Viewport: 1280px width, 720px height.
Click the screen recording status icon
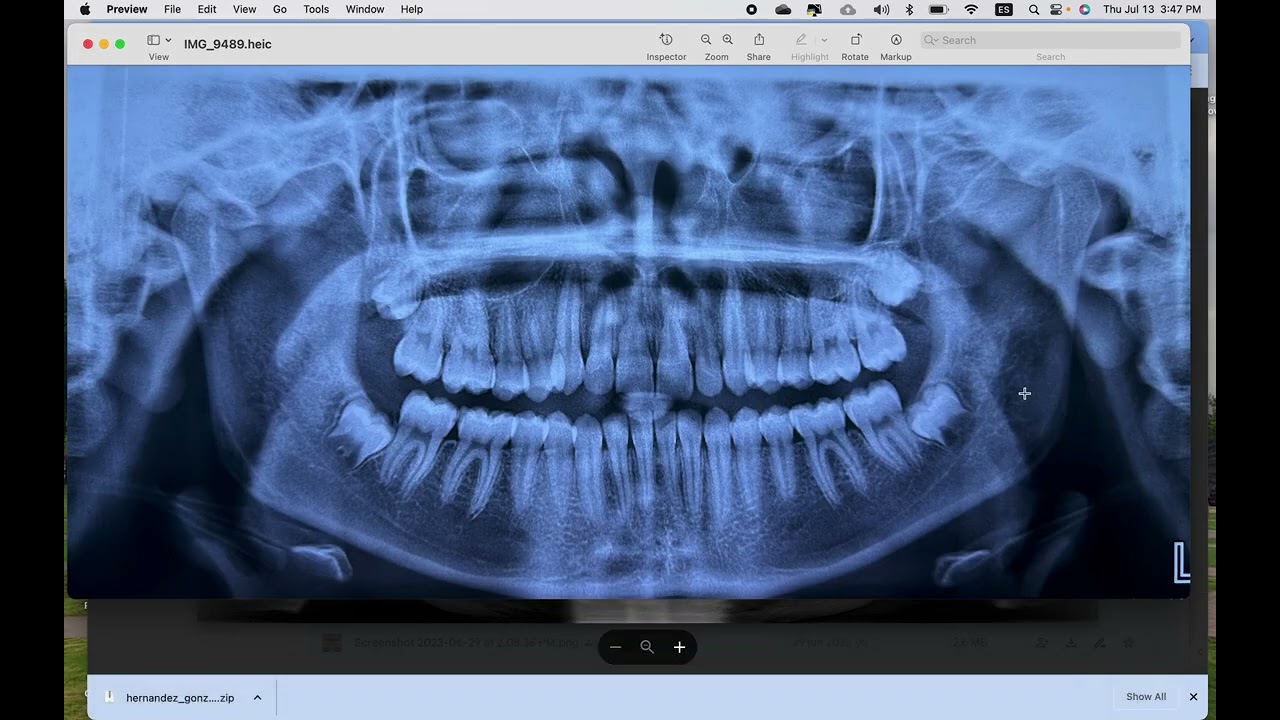pos(752,9)
